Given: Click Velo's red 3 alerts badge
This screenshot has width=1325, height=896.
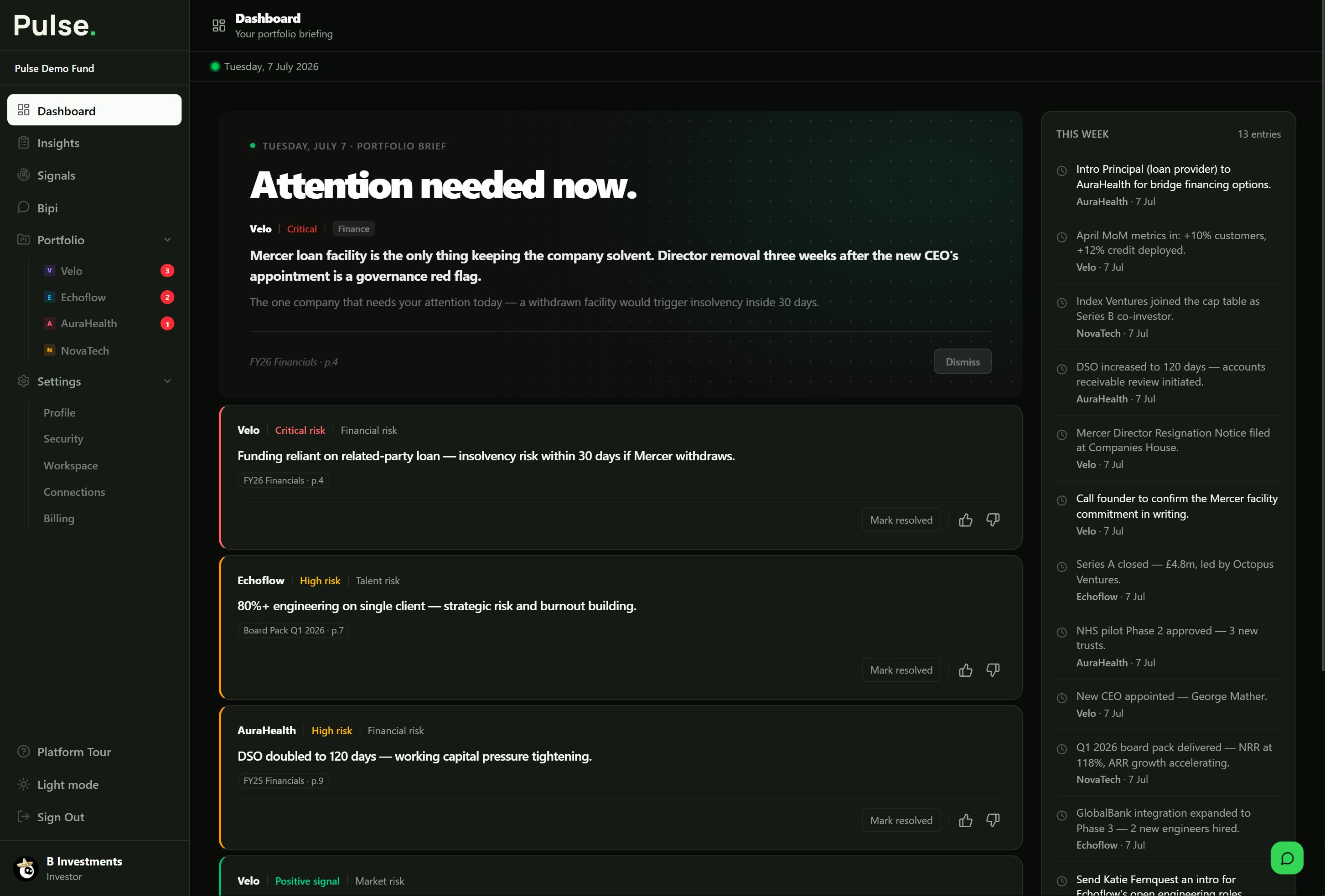Looking at the screenshot, I should coord(167,271).
